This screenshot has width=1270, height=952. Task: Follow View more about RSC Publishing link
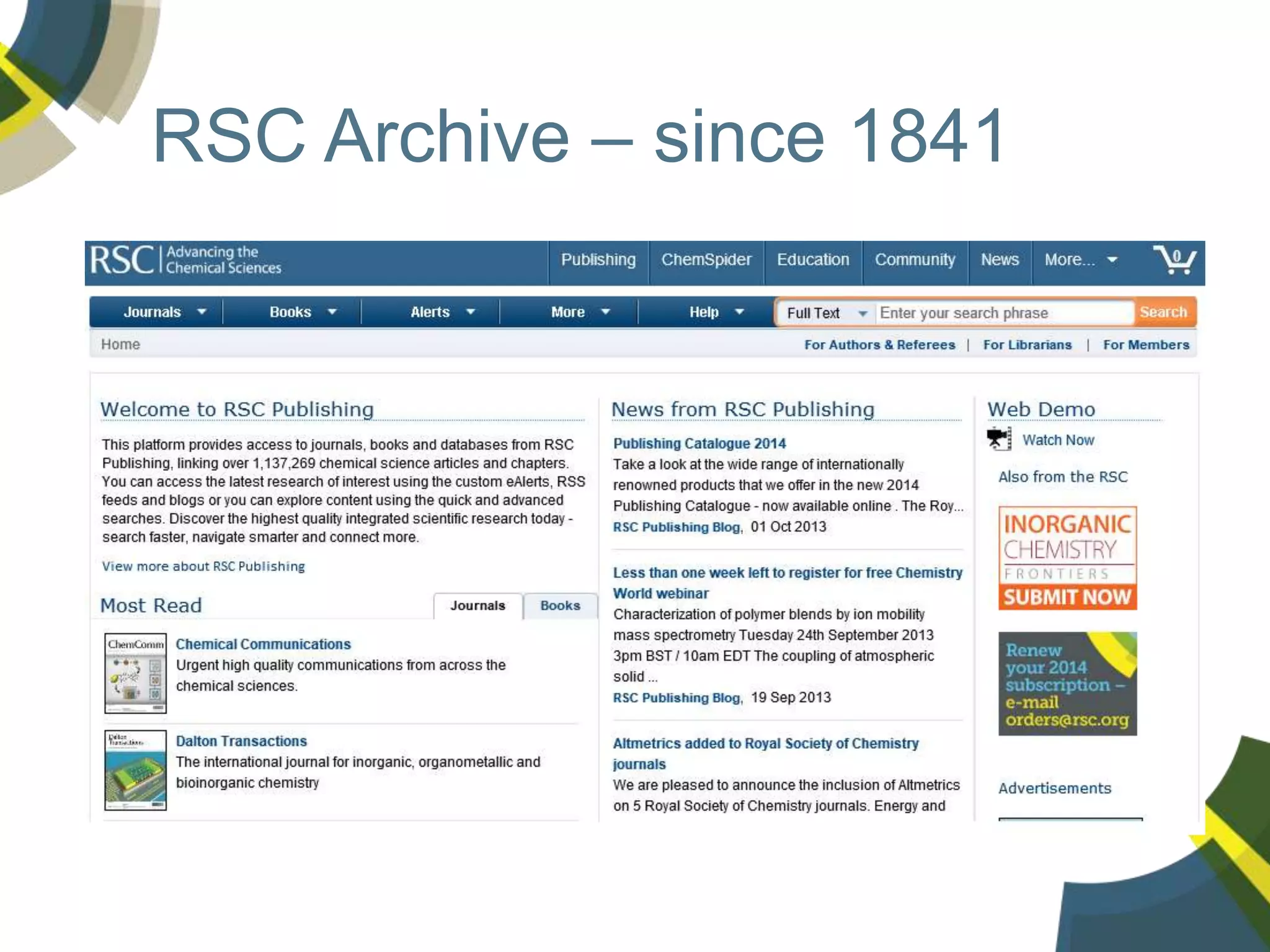click(203, 566)
